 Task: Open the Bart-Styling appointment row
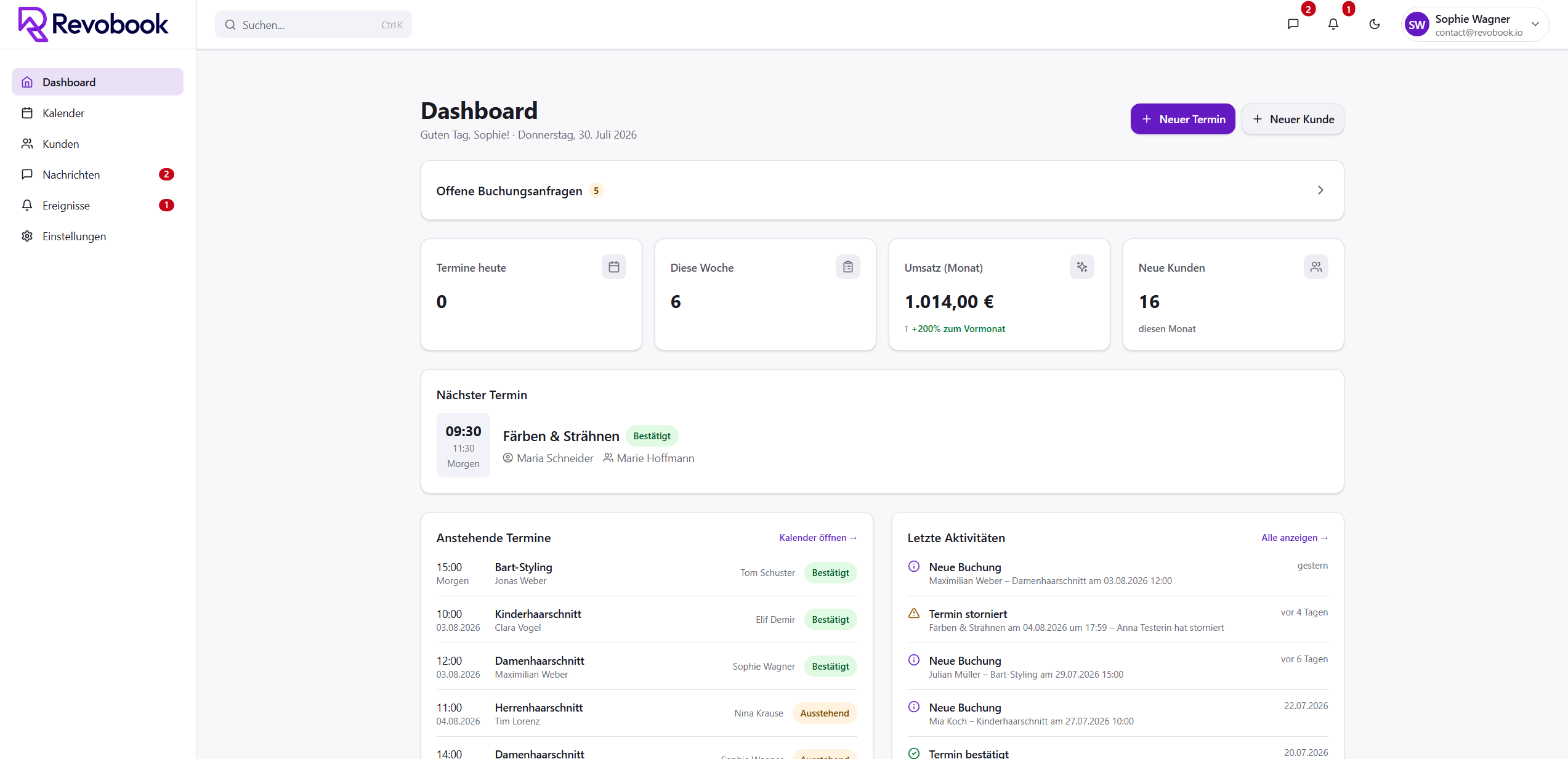[x=647, y=573]
